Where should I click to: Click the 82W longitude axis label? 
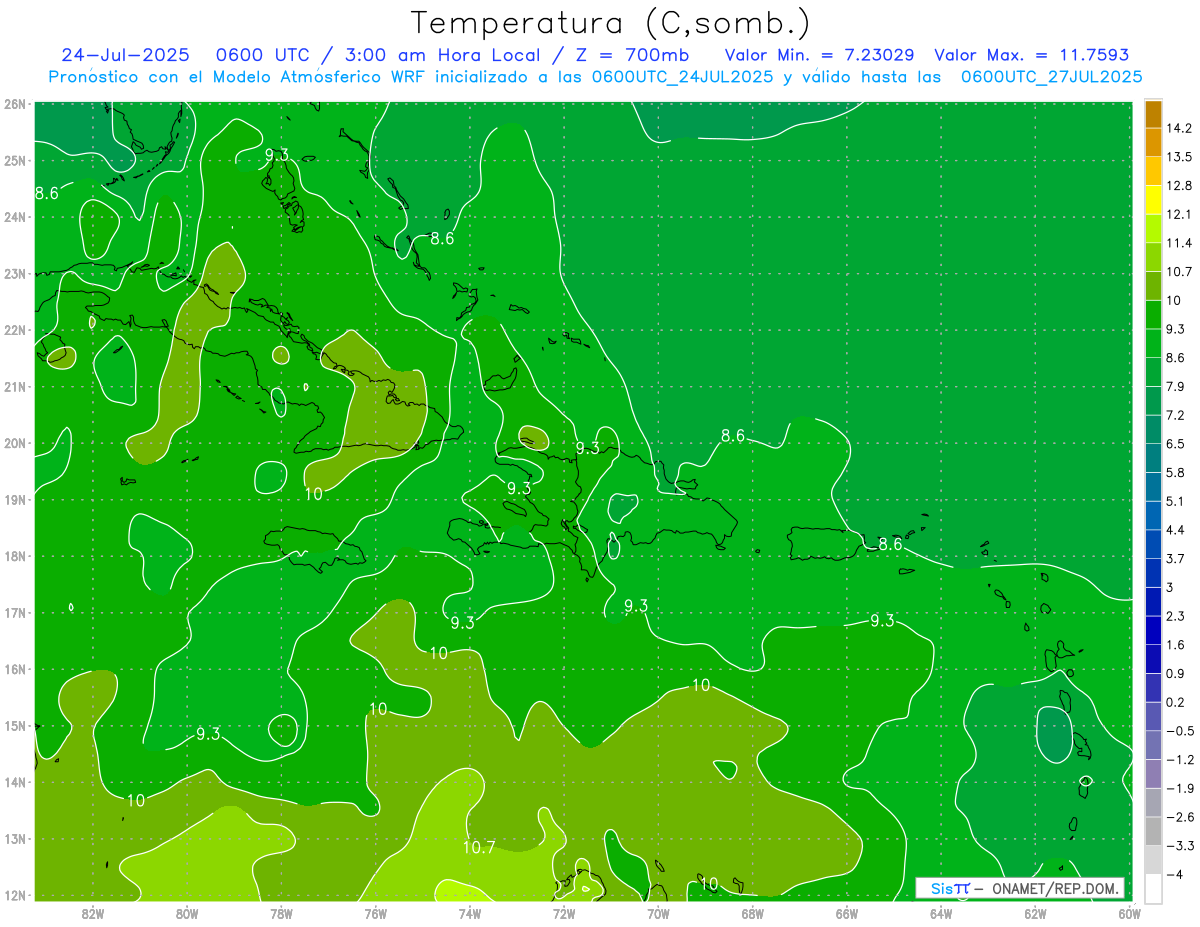pos(93,913)
